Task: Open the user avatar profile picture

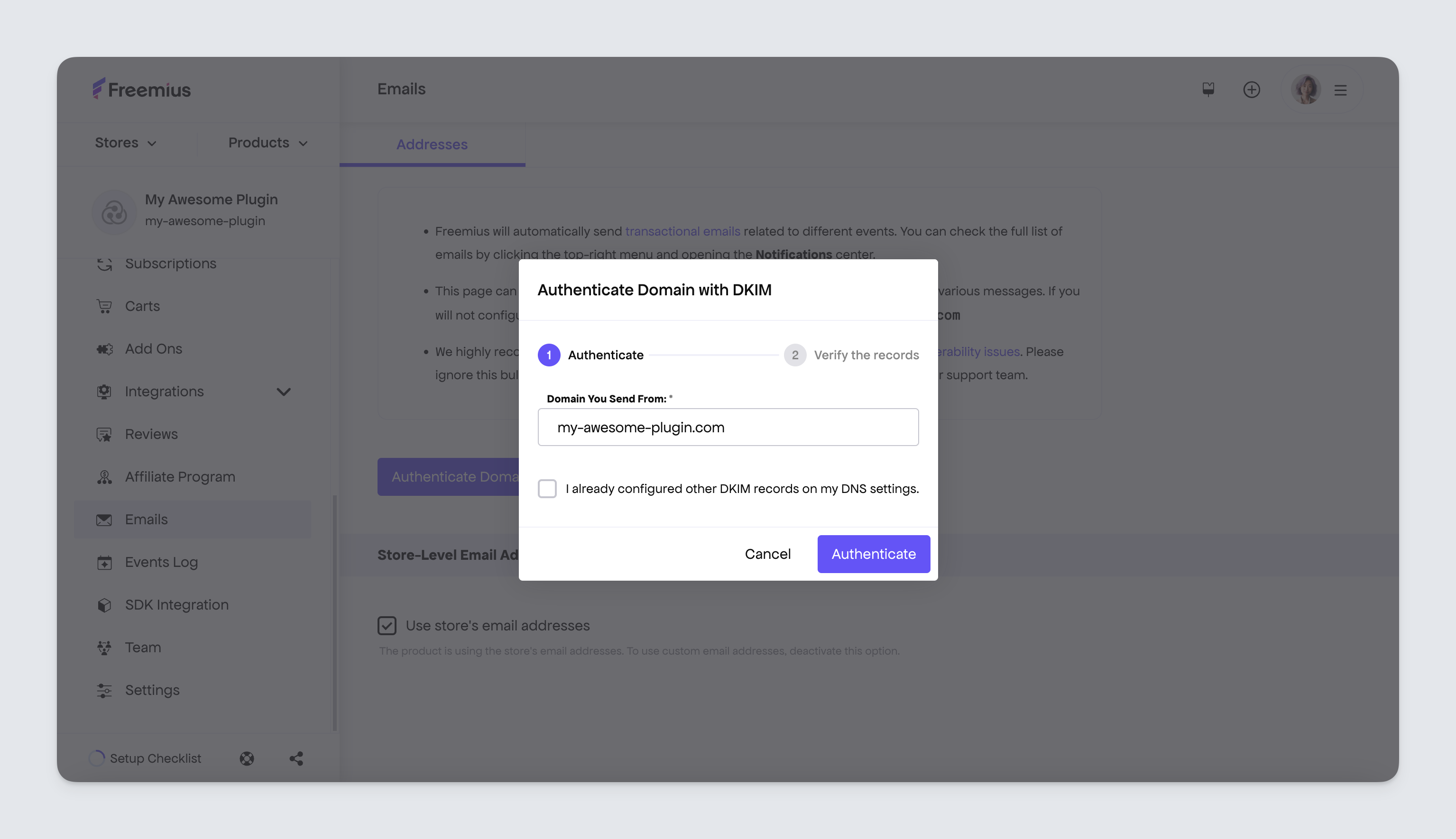Action: [1306, 89]
